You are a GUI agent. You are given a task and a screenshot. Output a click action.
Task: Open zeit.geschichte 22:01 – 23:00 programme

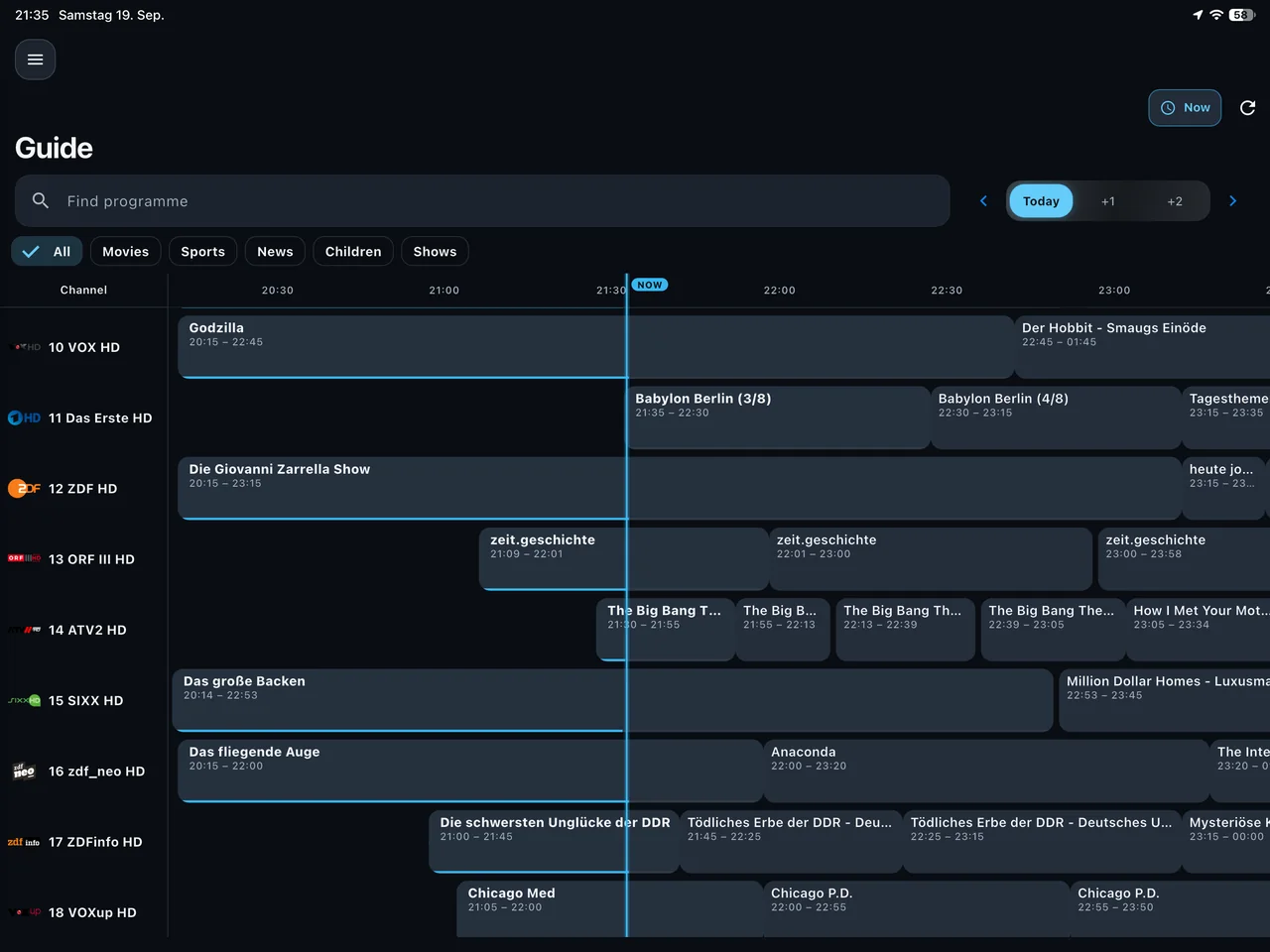[931, 559]
